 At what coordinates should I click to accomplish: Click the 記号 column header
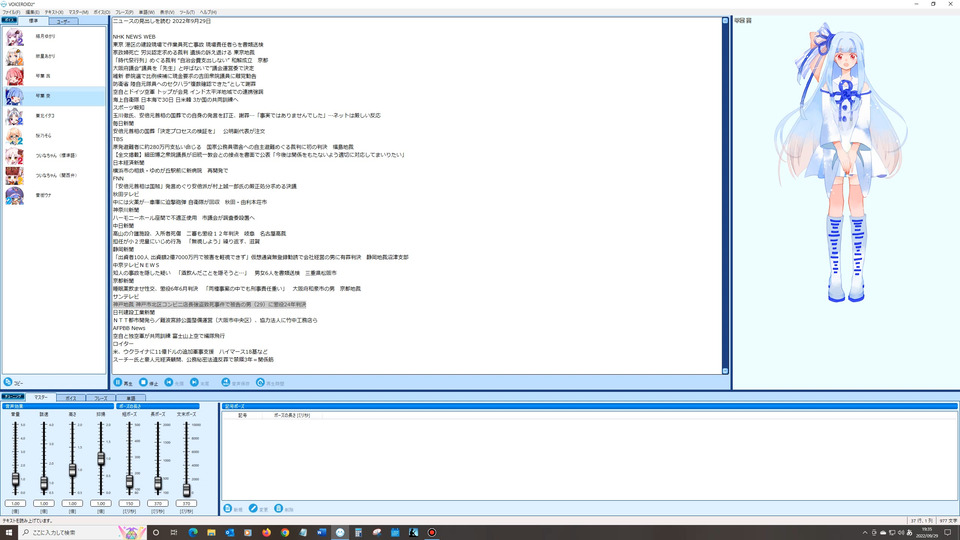[x=242, y=415]
